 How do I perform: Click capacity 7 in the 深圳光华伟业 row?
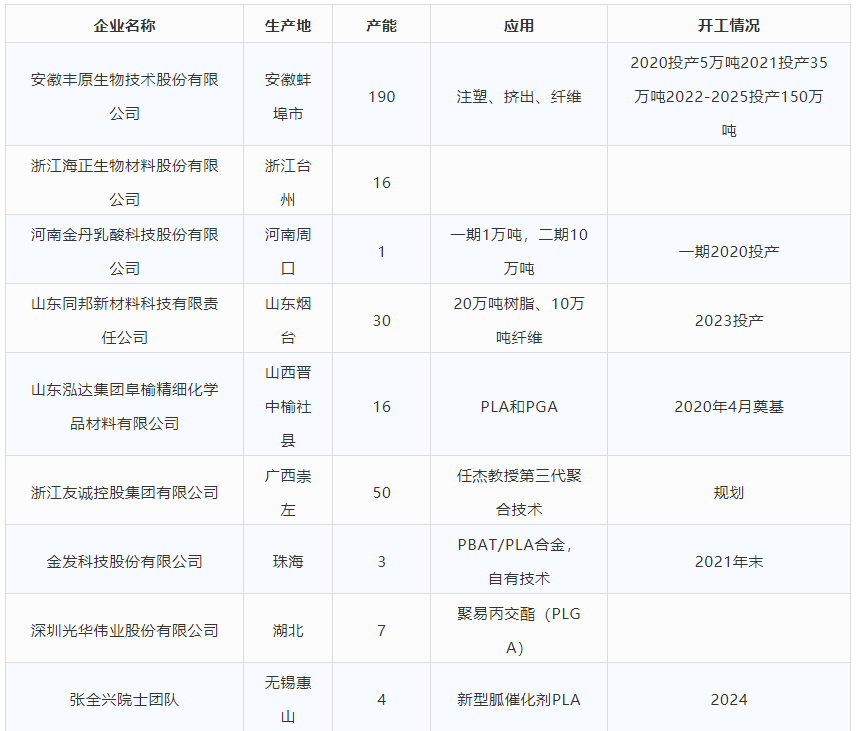coord(381,630)
